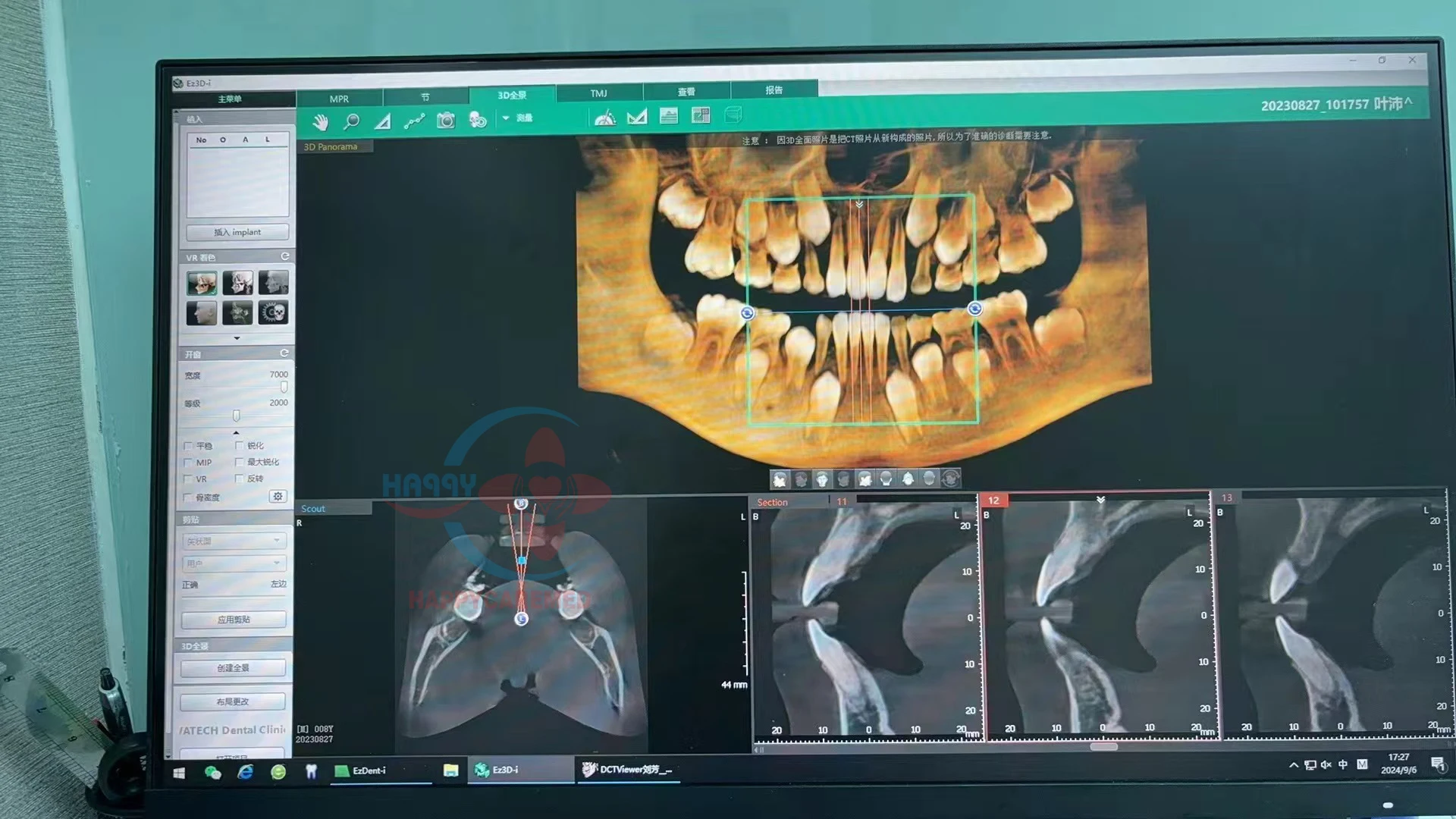1456x819 pixels.
Task: Click the camera capture icon
Action: (x=446, y=121)
